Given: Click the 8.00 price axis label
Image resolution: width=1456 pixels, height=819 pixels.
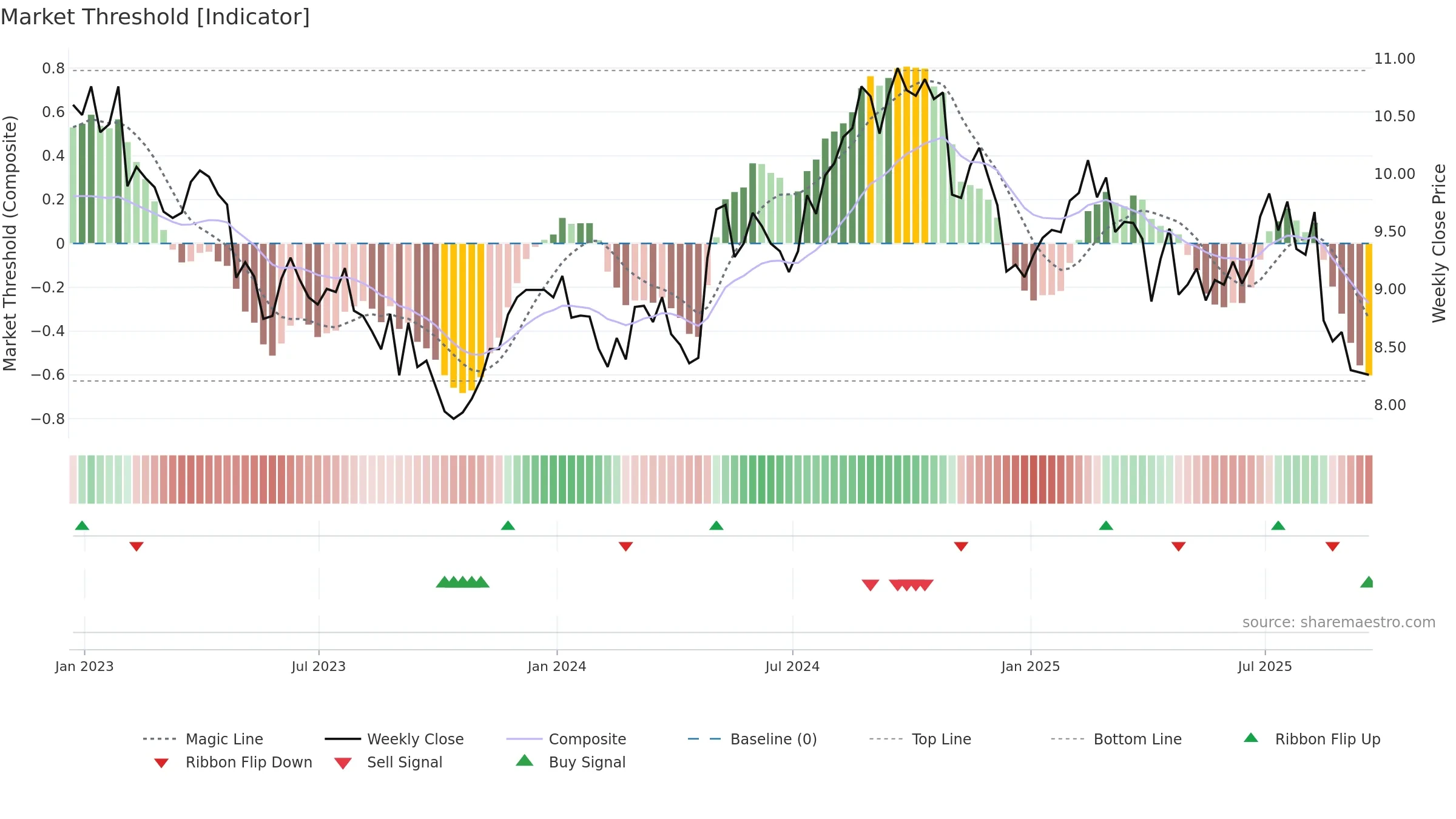Looking at the screenshot, I should tap(1390, 405).
